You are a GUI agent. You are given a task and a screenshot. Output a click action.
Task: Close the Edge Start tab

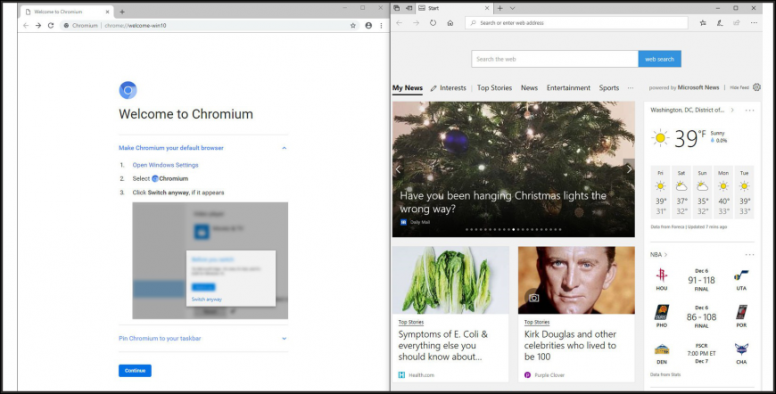click(x=487, y=8)
